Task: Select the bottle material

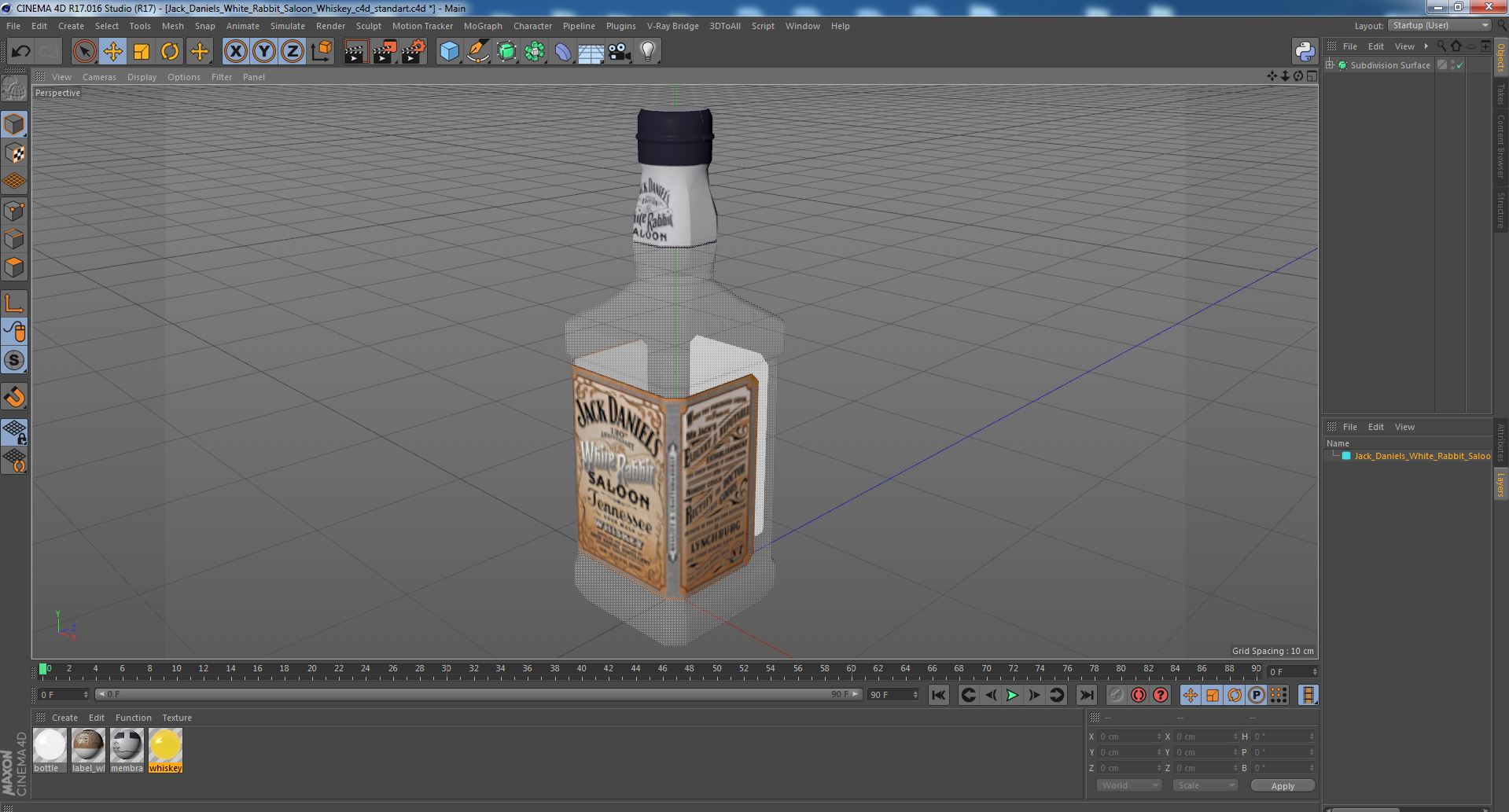Action: click(x=50, y=750)
